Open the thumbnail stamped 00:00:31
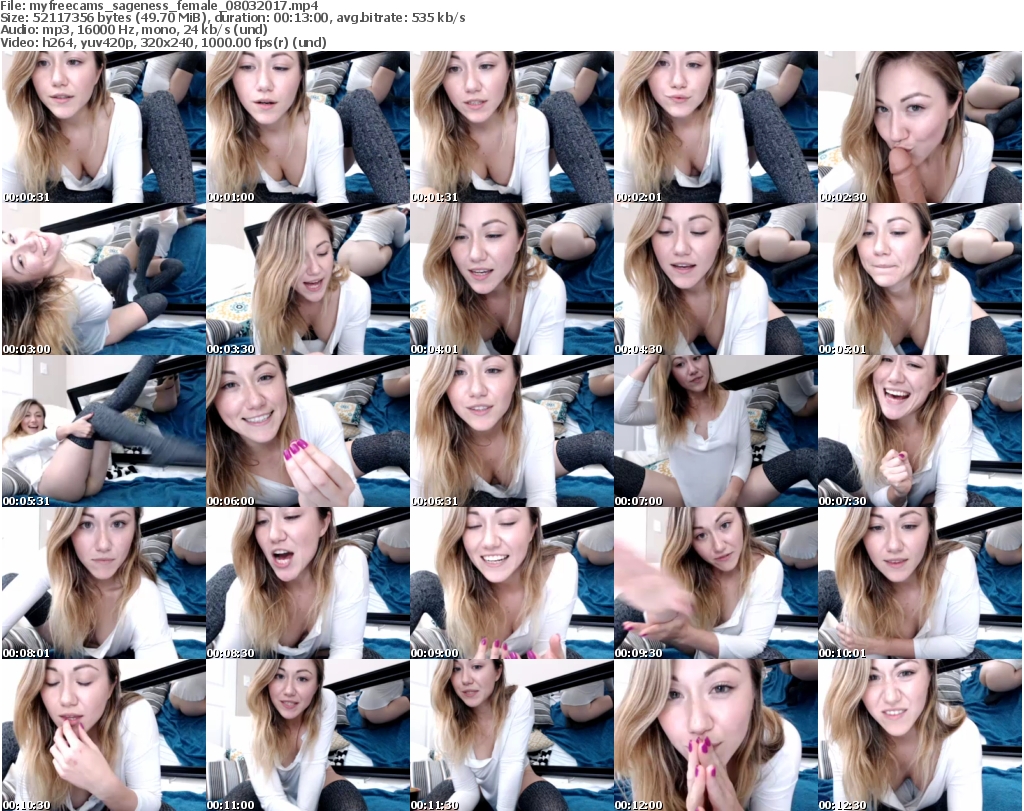Screen dimensions: 1024x811 pos(104,127)
